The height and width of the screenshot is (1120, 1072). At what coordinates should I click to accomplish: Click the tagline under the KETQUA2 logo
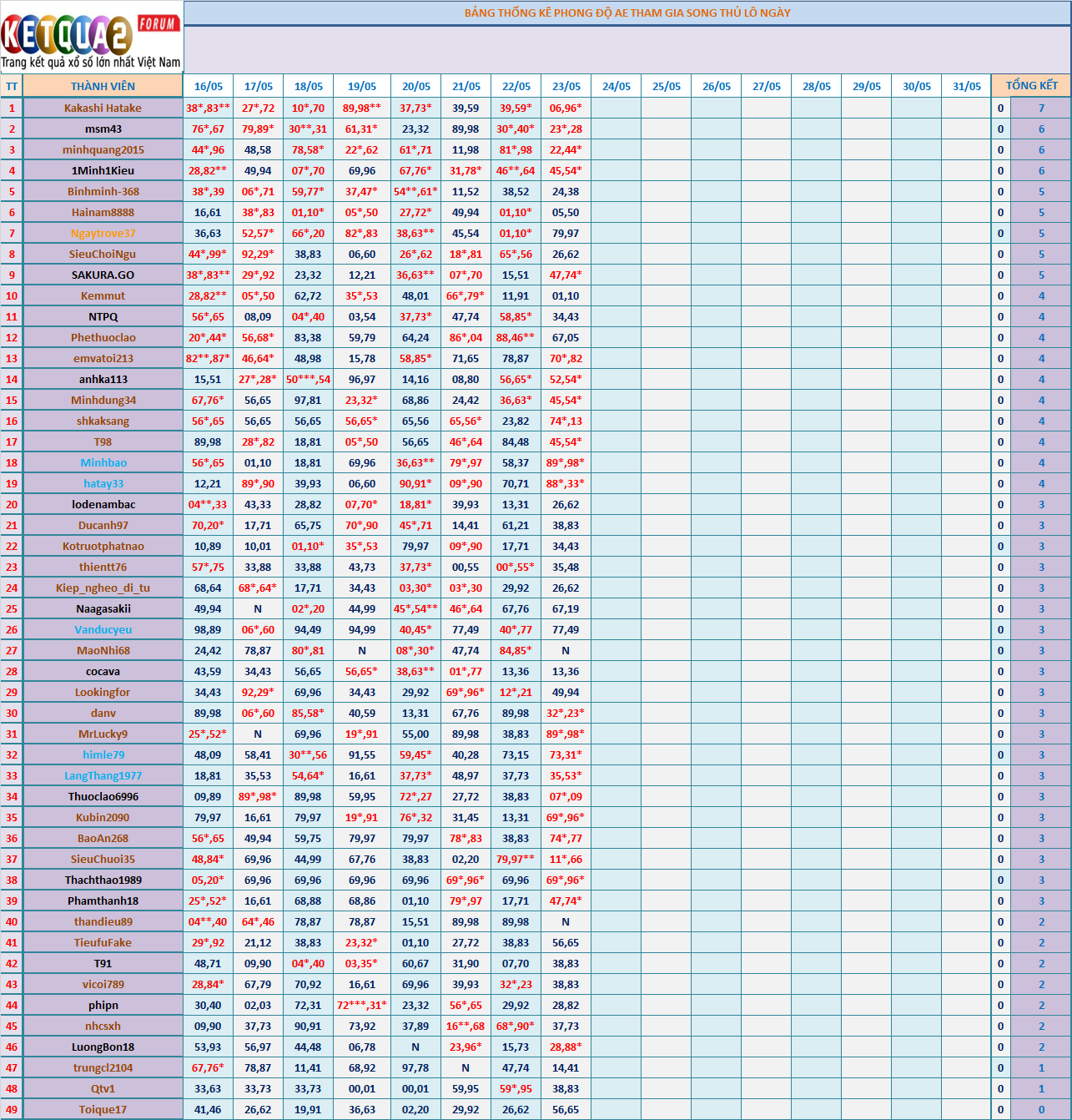[x=90, y=63]
